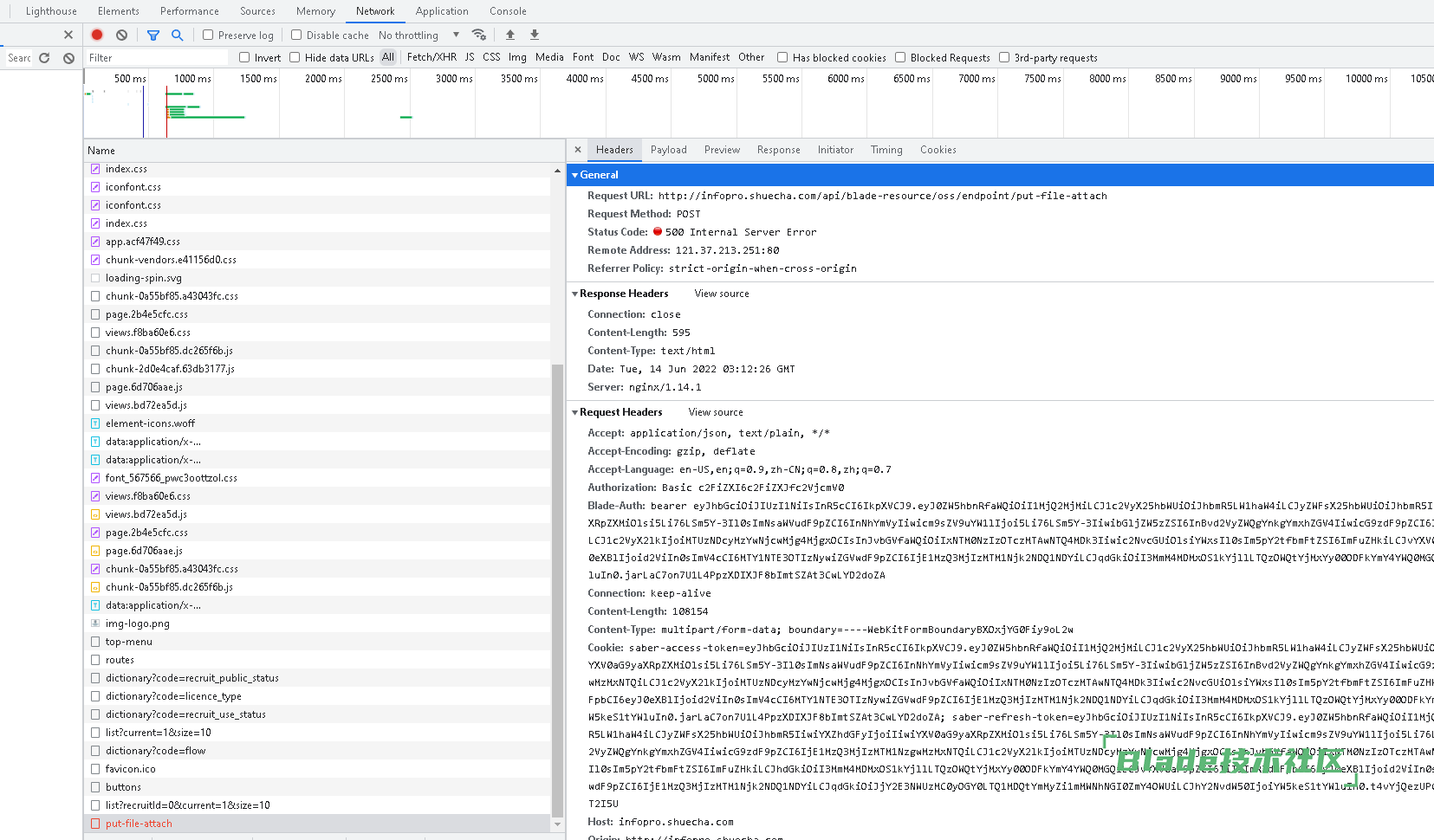Filter requests by CSS type
The height and width of the screenshot is (840, 1434).
tap(491, 57)
